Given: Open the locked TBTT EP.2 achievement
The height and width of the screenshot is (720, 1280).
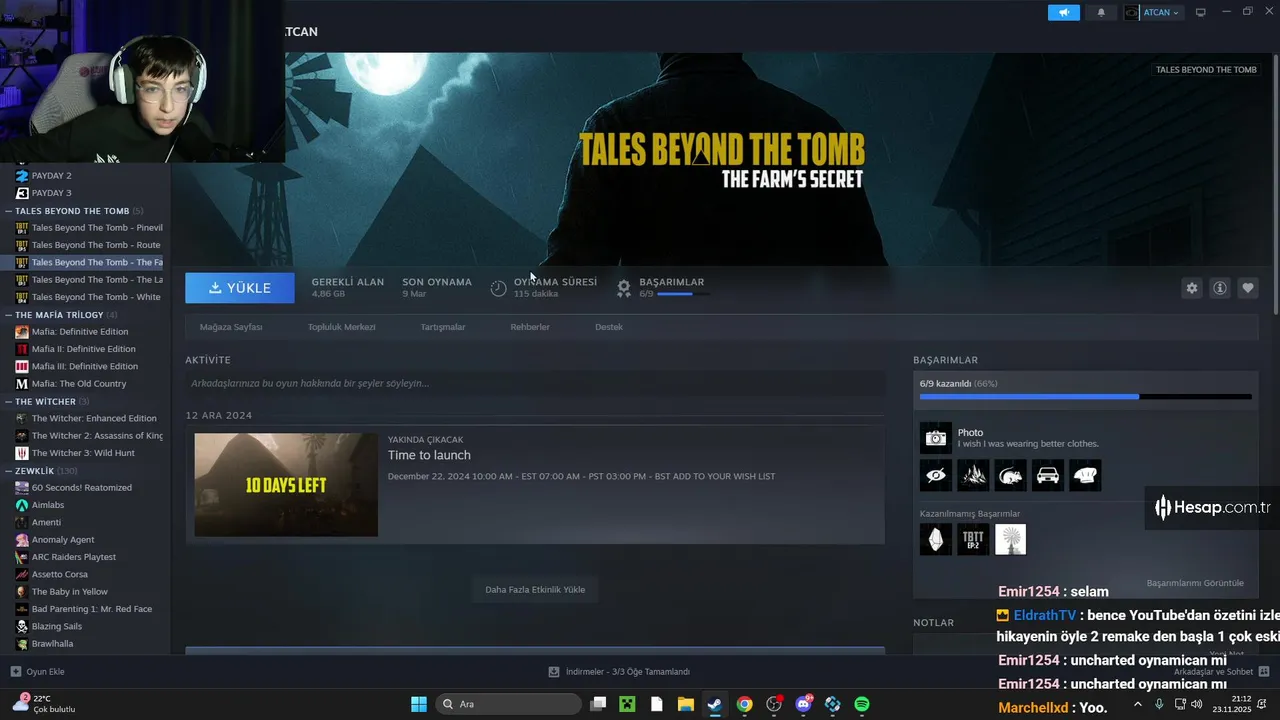Looking at the screenshot, I should coord(973,539).
